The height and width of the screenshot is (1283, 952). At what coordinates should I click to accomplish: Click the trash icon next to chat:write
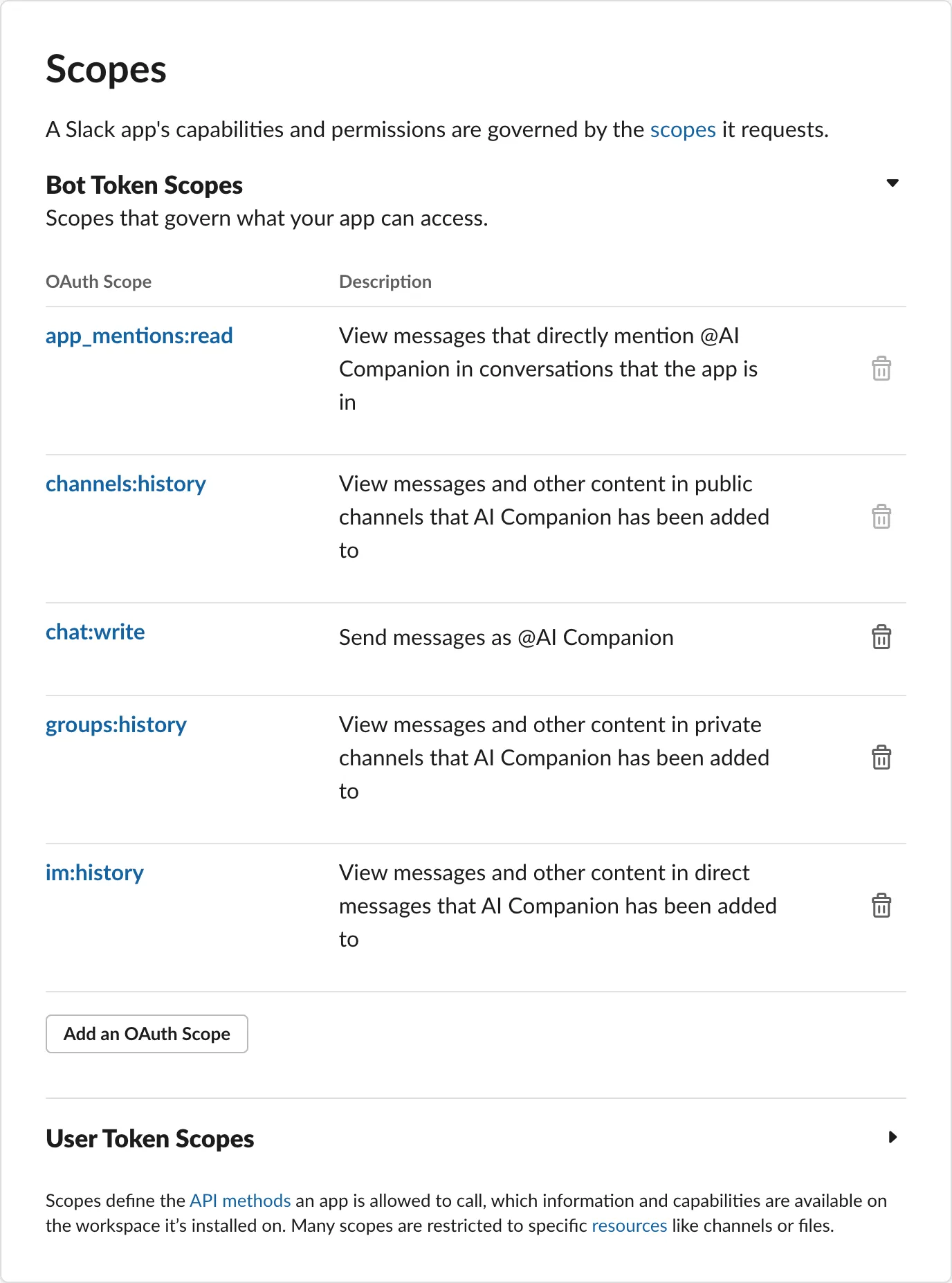[x=881, y=638]
